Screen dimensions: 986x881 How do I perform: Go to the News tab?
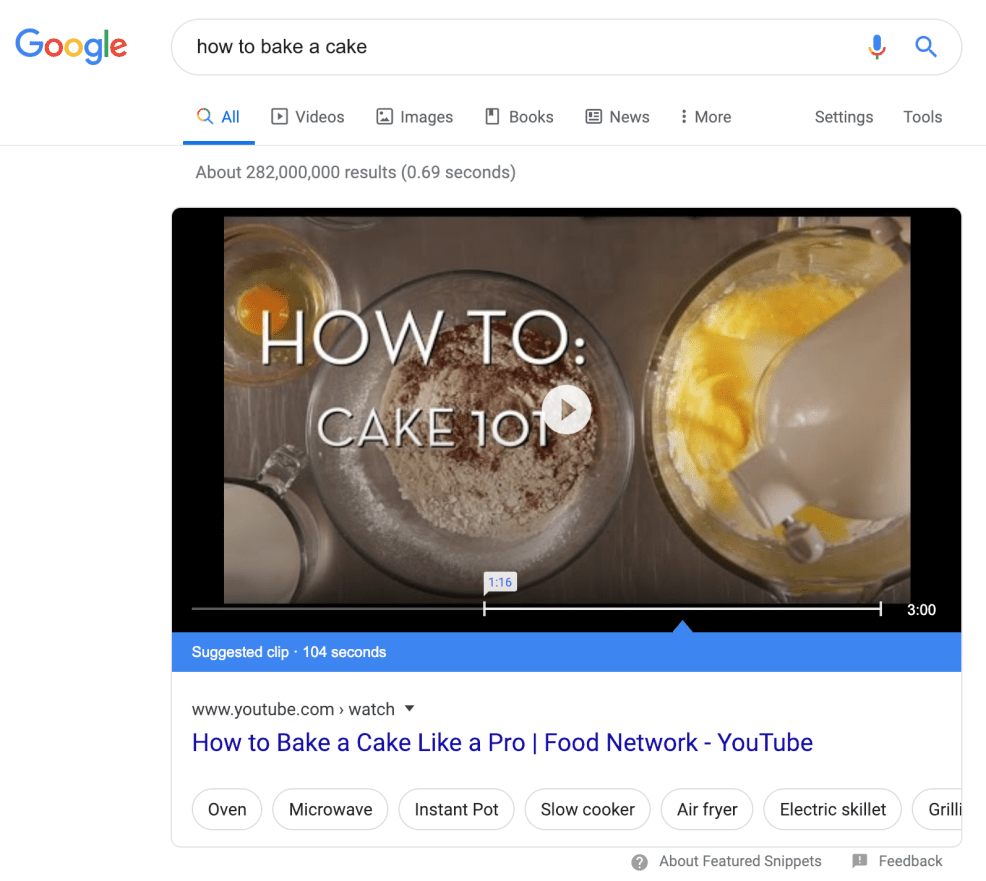617,117
